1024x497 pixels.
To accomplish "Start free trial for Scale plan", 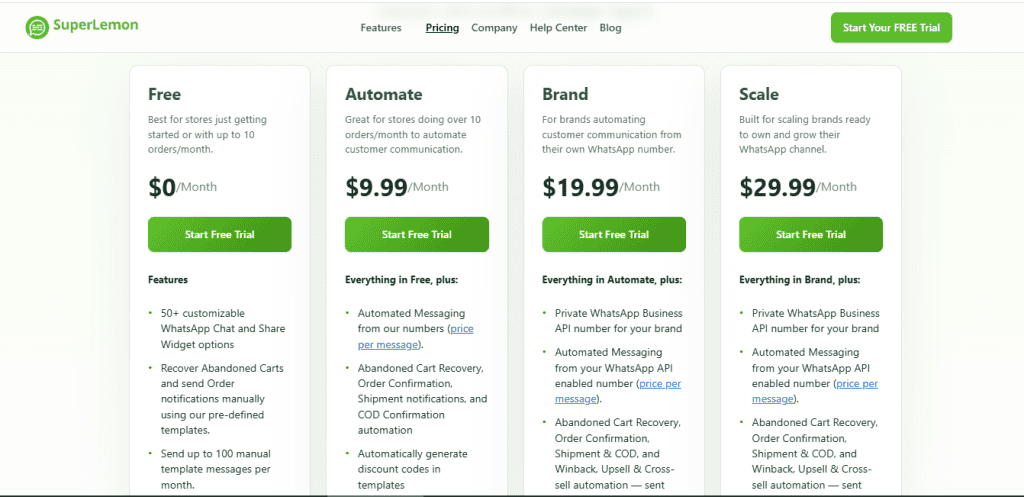I will 811,235.
